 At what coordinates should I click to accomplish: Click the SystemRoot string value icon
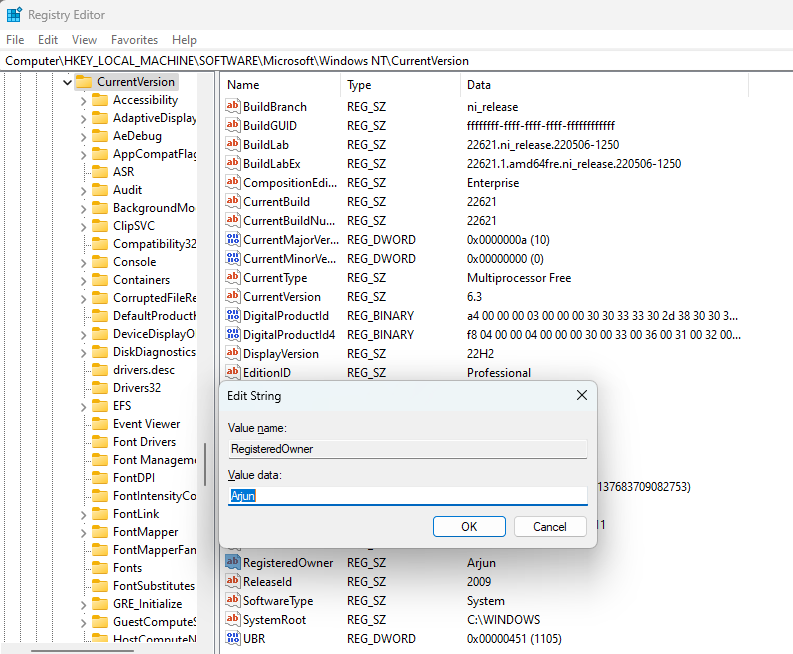coord(233,619)
